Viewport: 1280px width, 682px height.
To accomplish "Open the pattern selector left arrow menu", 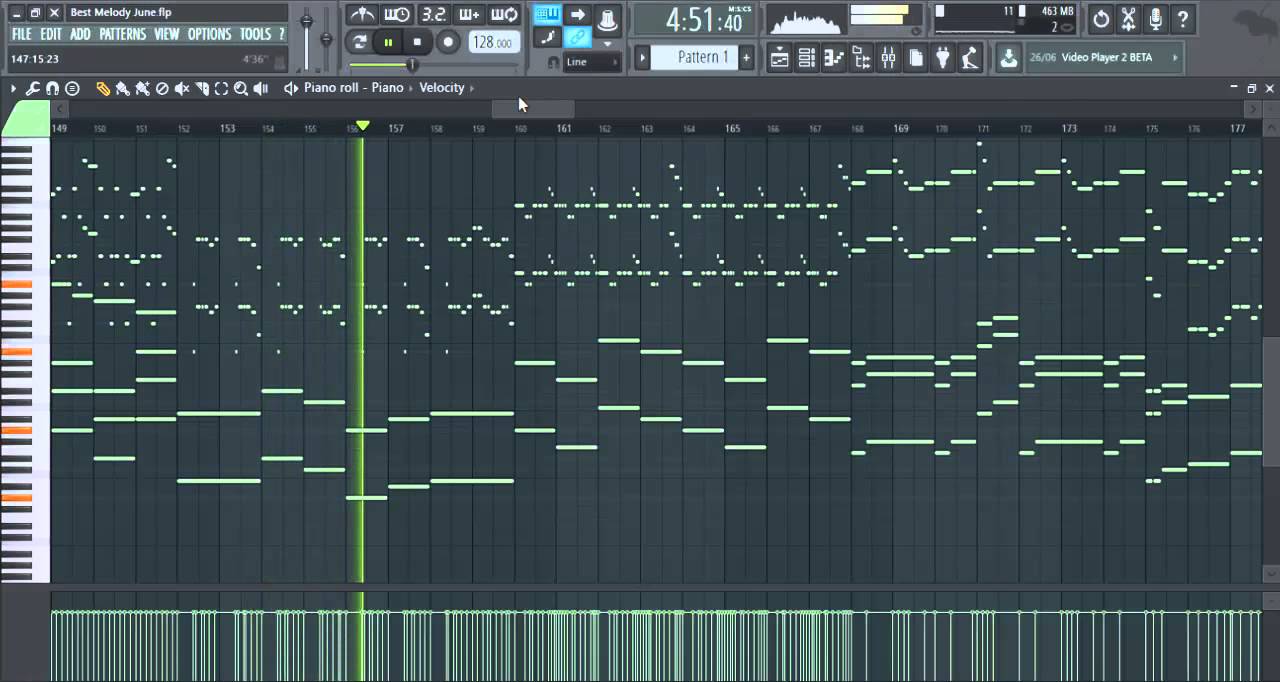I will 642,58.
